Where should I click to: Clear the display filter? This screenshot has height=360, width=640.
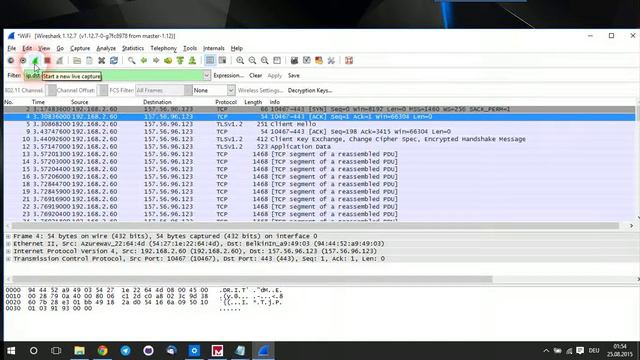click(x=256, y=76)
